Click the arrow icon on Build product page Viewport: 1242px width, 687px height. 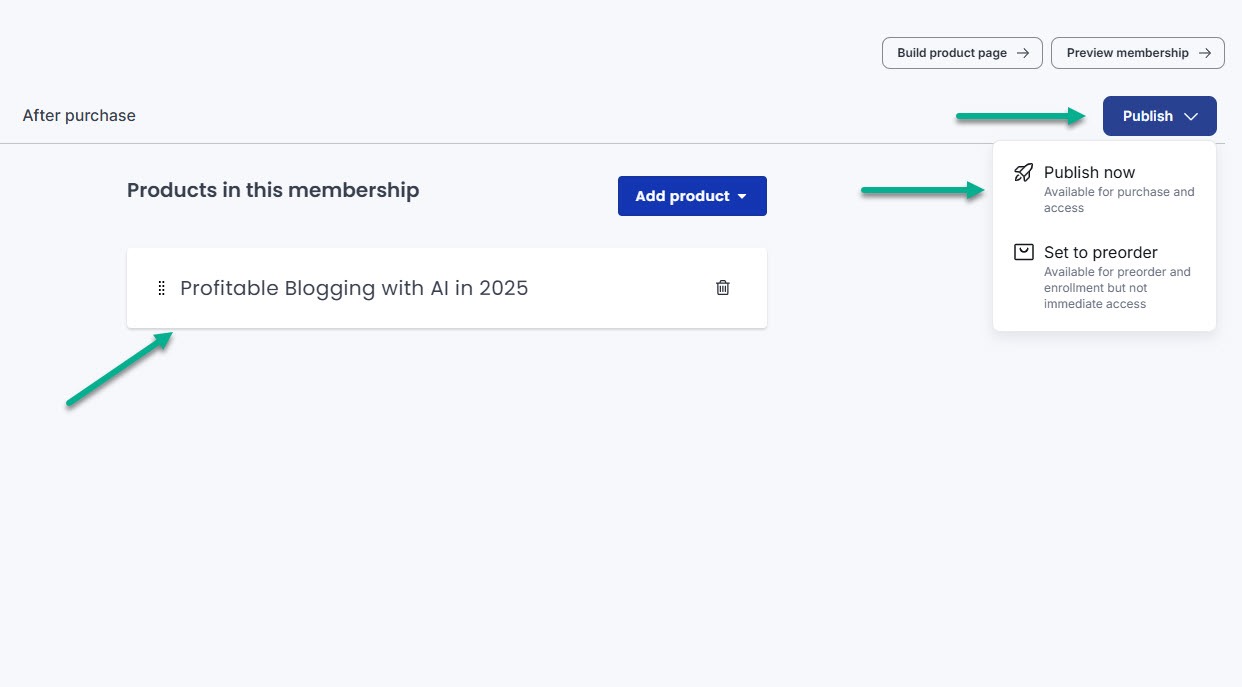1022,53
